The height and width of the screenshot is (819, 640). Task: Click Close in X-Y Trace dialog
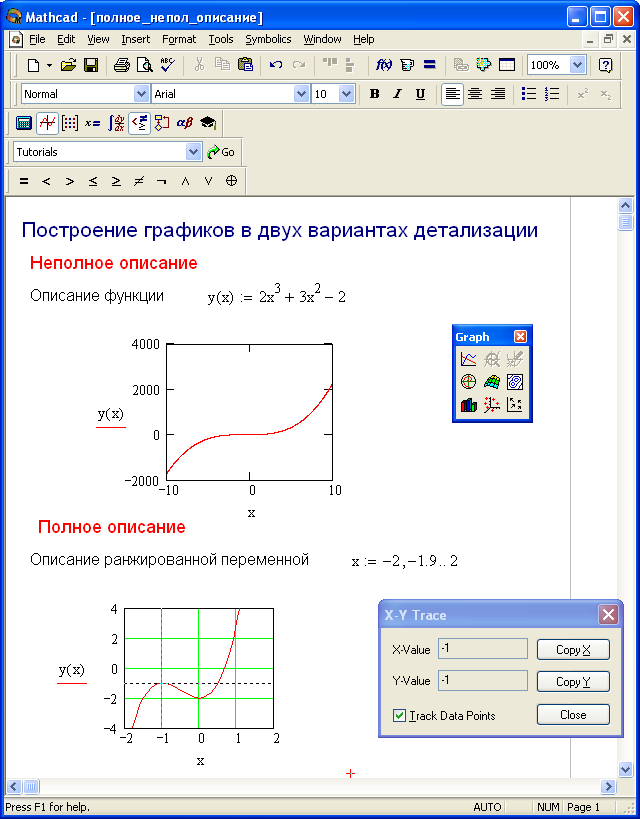click(573, 715)
